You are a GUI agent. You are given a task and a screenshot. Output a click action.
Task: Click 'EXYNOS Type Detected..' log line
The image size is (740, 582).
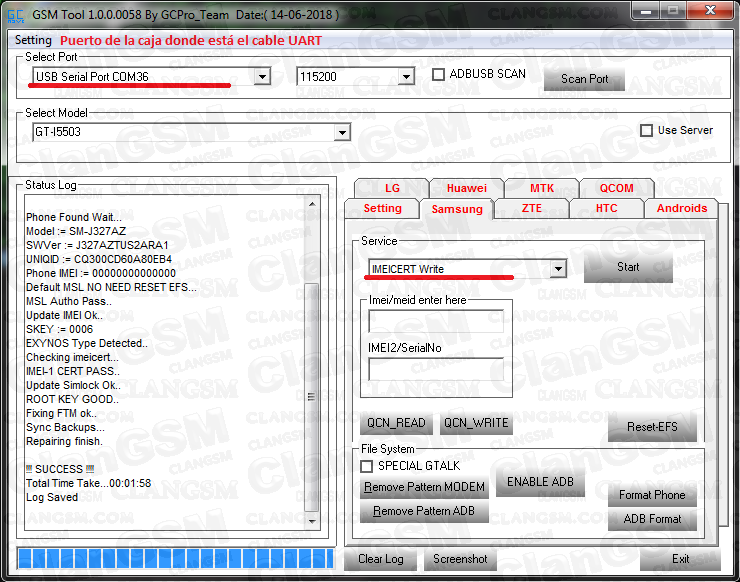pyautogui.click(x=87, y=343)
